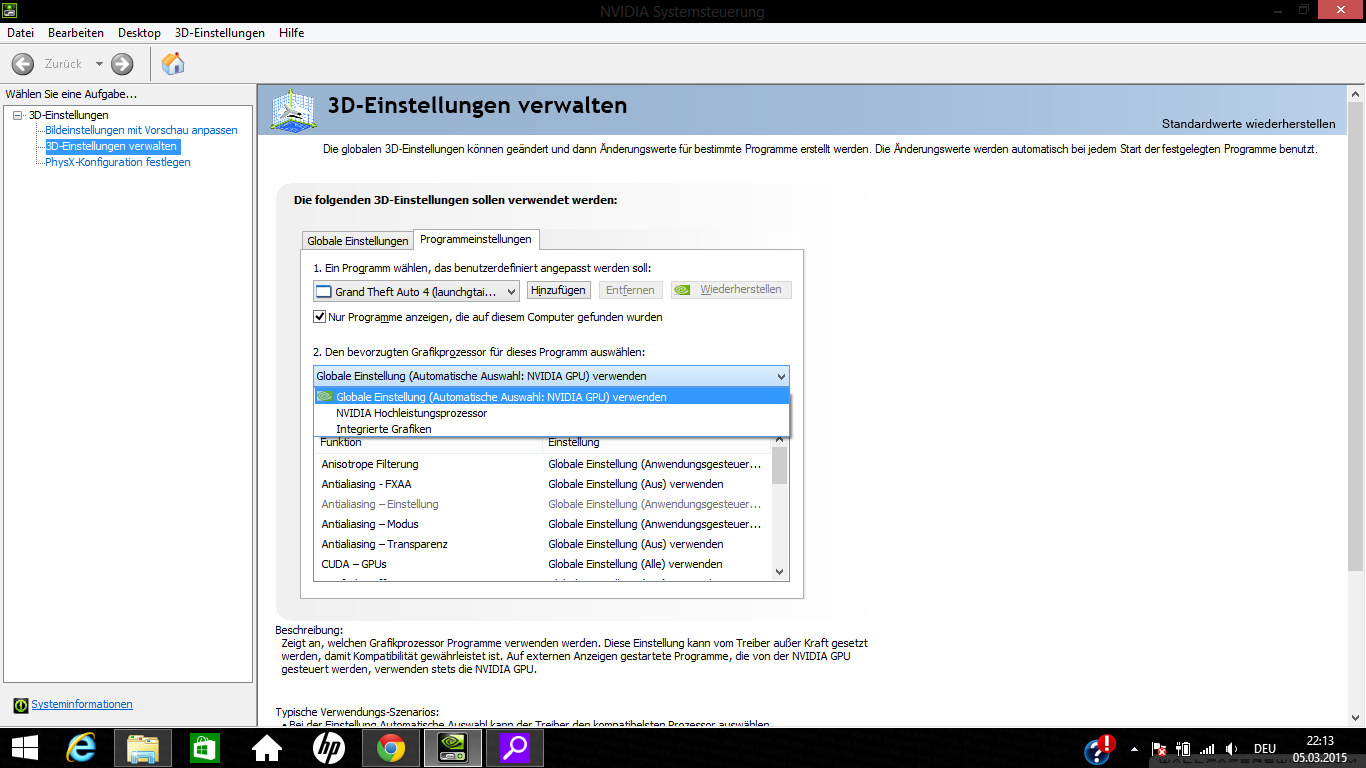The height and width of the screenshot is (768, 1366).
Task: Click Standardwerte wiederherstellen link
Action: [1248, 124]
